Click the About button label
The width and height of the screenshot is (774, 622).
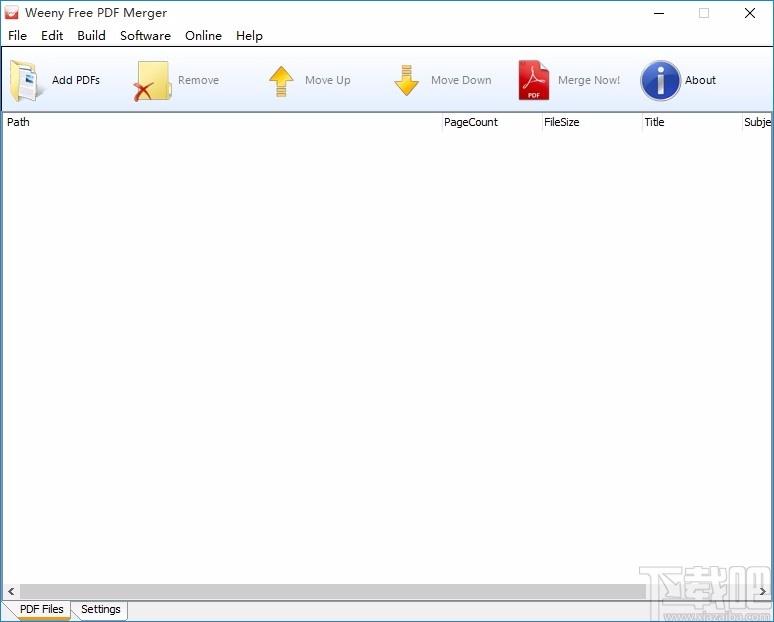[700, 80]
